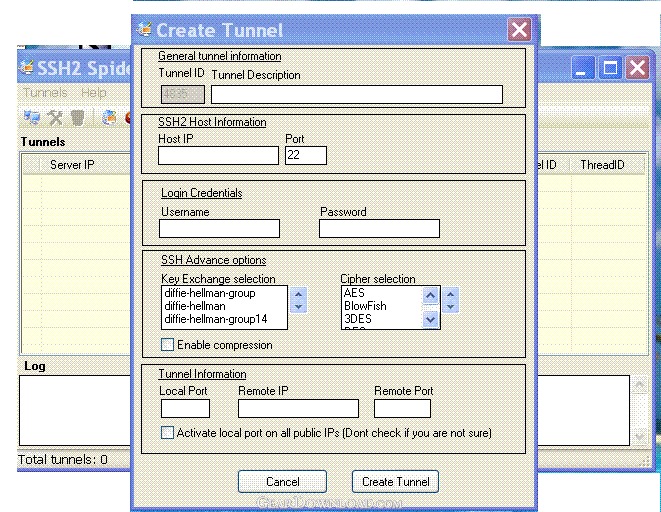Click the Port field showing 22
This screenshot has height=512, width=661.
pyautogui.click(x=306, y=155)
